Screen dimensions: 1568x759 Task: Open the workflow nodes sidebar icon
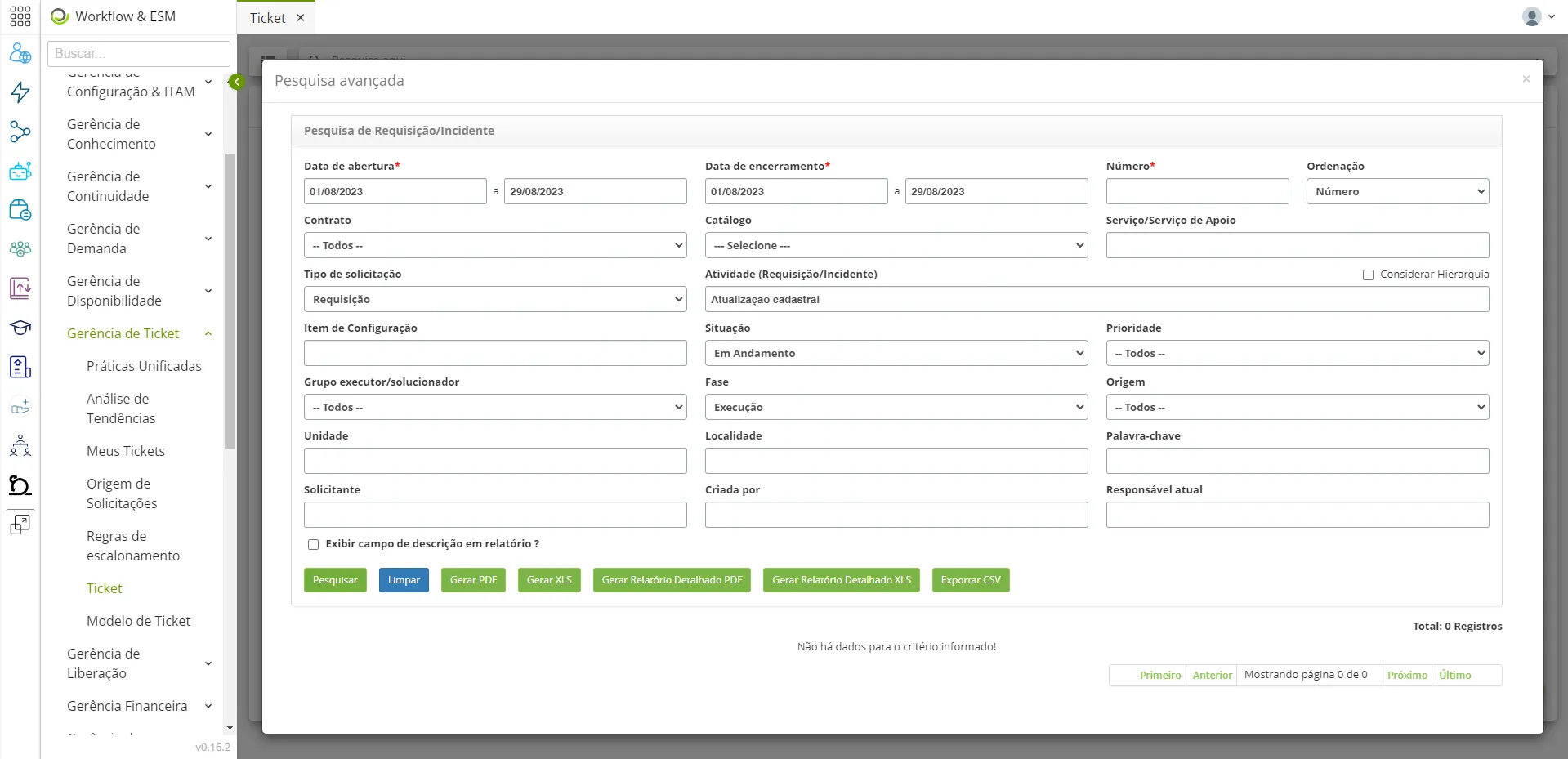20,132
